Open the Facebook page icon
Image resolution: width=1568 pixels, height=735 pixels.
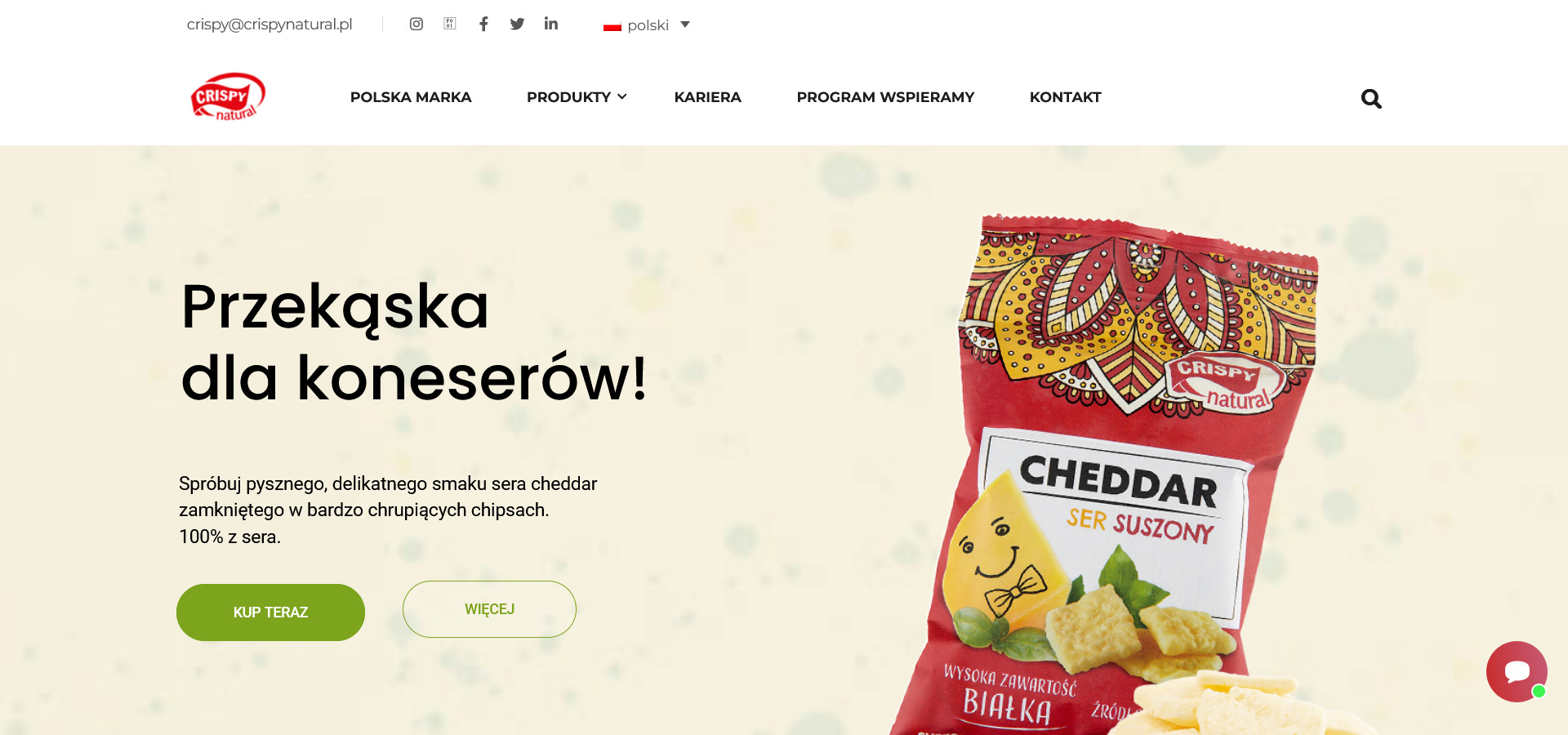click(x=483, y=24)
